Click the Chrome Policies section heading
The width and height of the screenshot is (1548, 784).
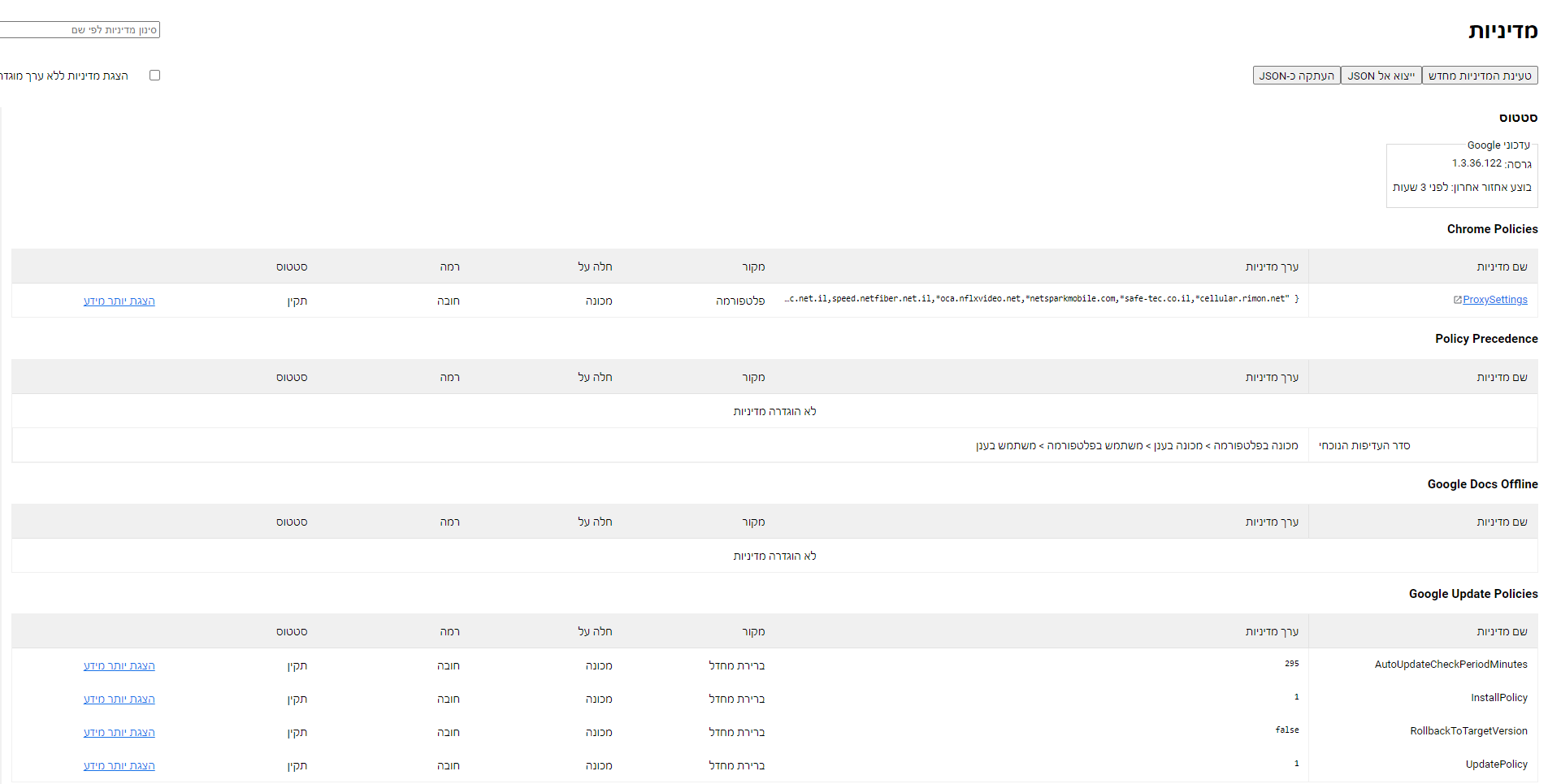click(1492, 229)
